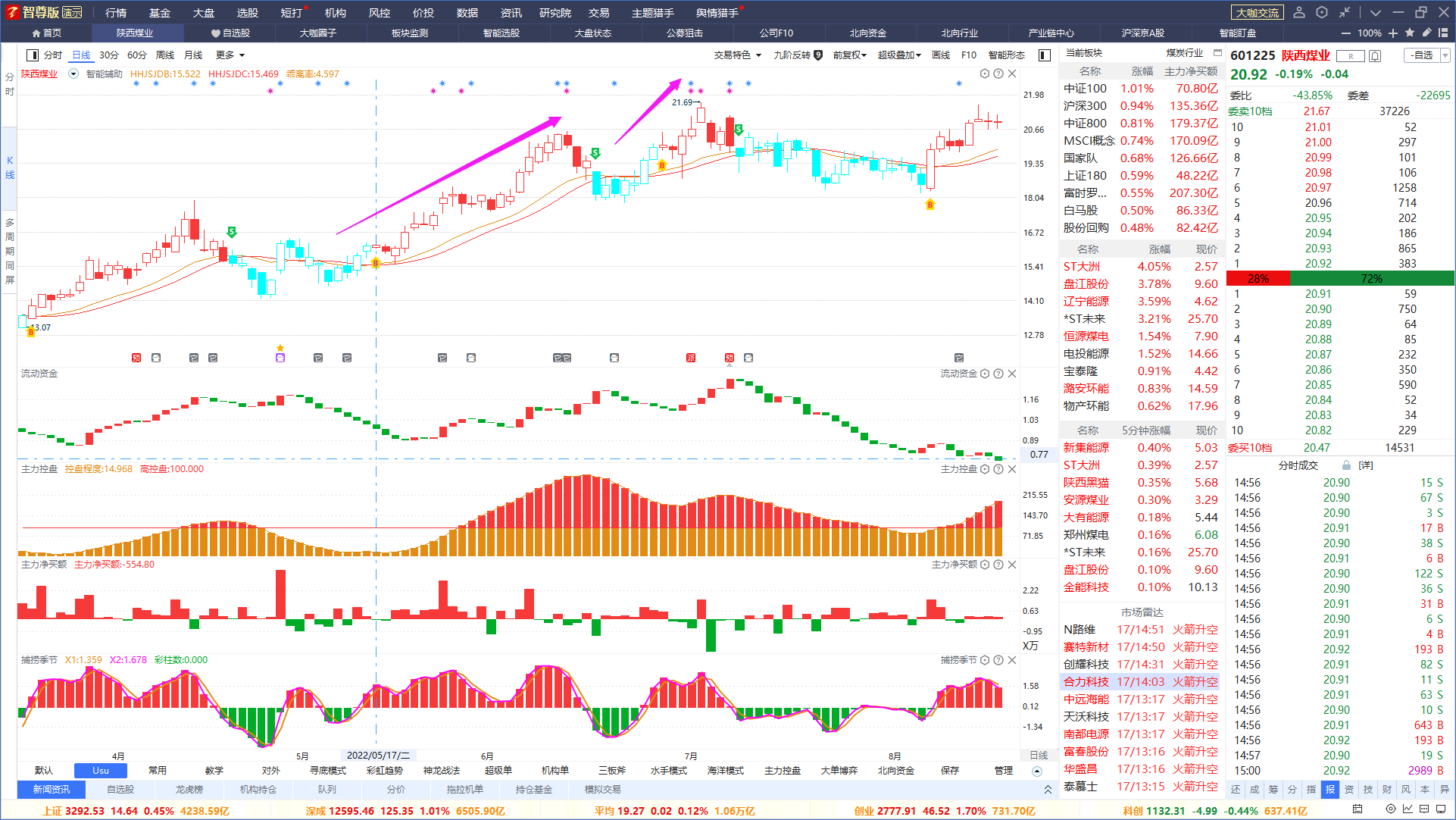This screenshot has height=820, width=1456.
Task: Open the 前复权 adjustment dropdown
Action: [849, 55]
